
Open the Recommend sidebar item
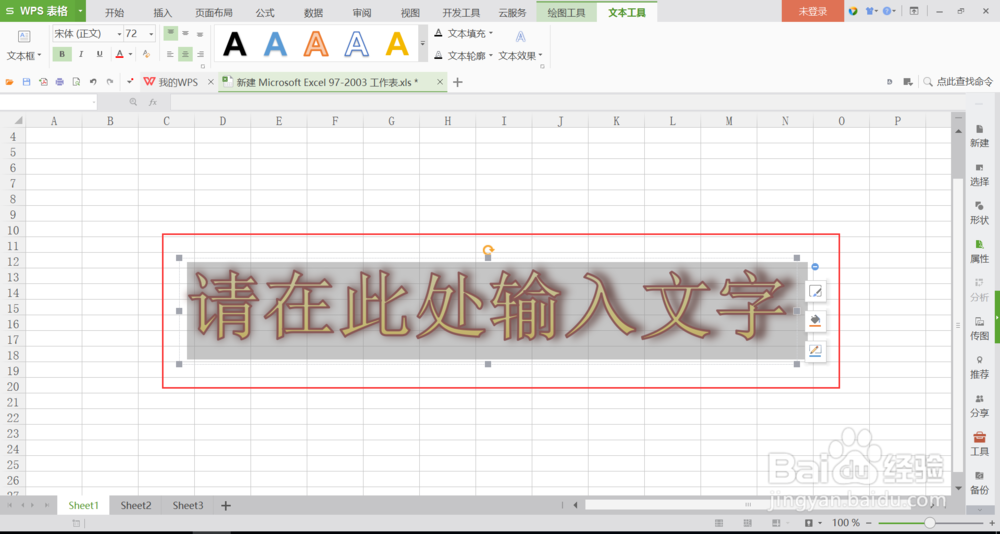[x=980, y=367]
